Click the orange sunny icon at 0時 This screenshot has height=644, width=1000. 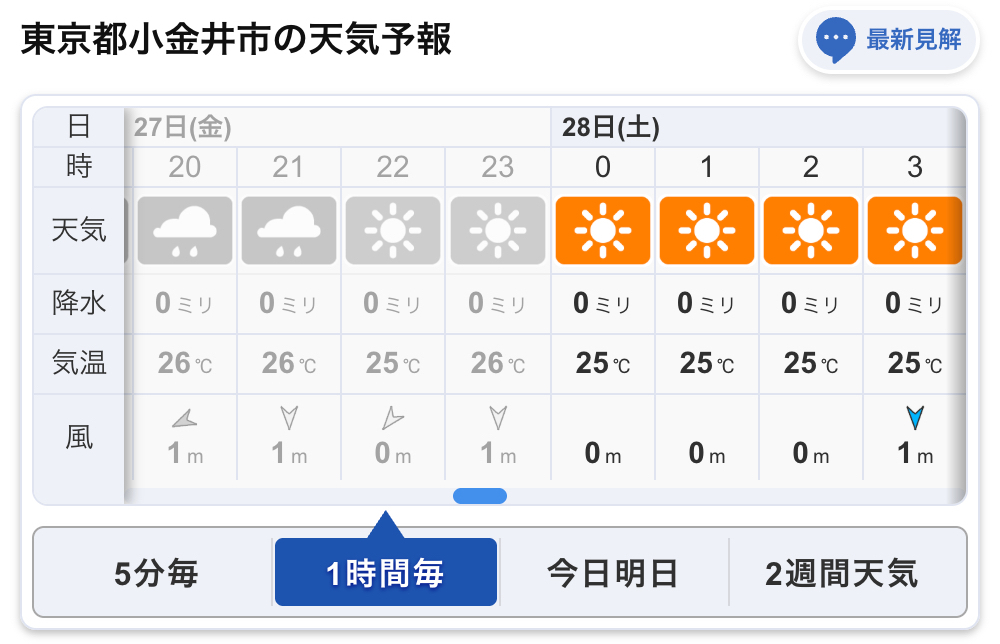tap(603, 230)
